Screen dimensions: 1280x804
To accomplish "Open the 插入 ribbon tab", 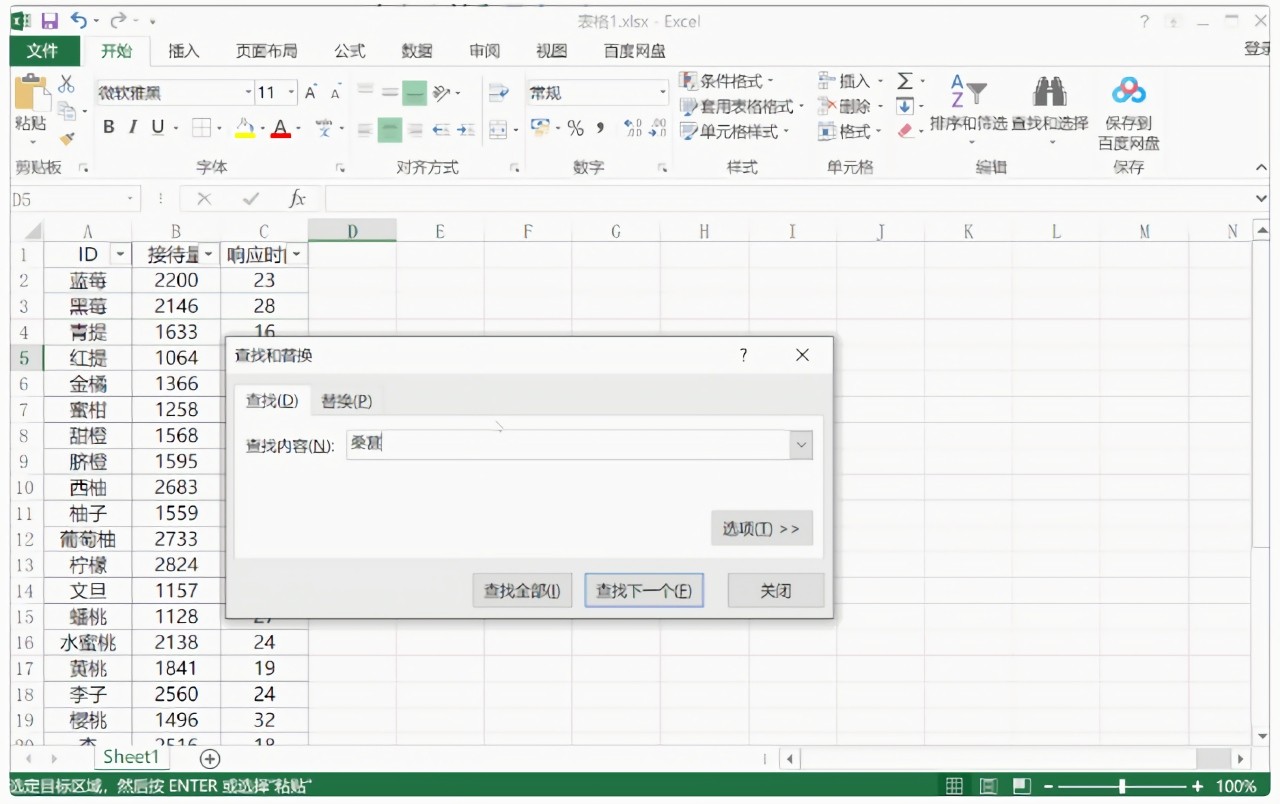I will [x=183, y=51].
